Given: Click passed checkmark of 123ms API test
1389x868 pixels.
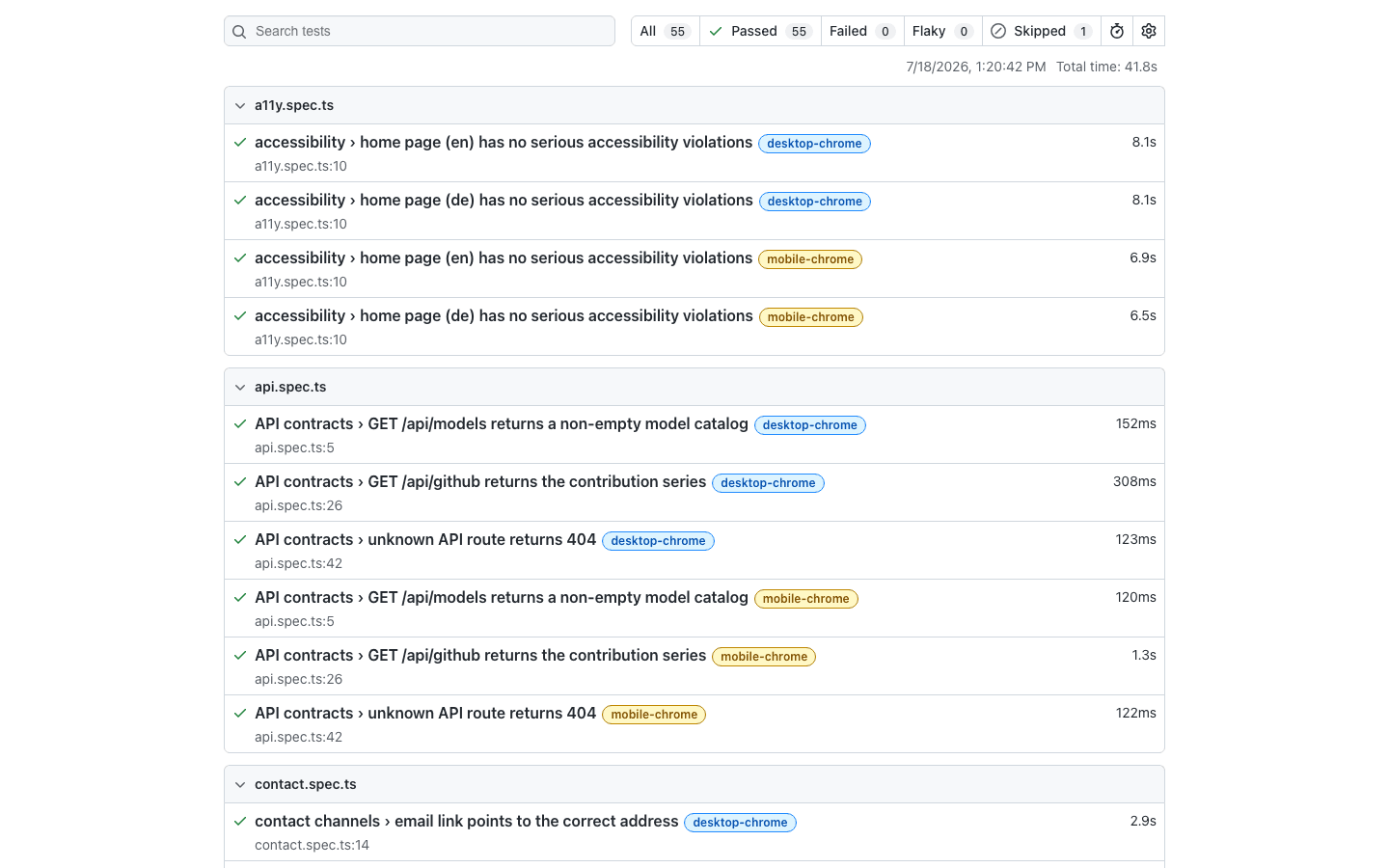Looking at the screenshot, I should click(x=240, y=540).
